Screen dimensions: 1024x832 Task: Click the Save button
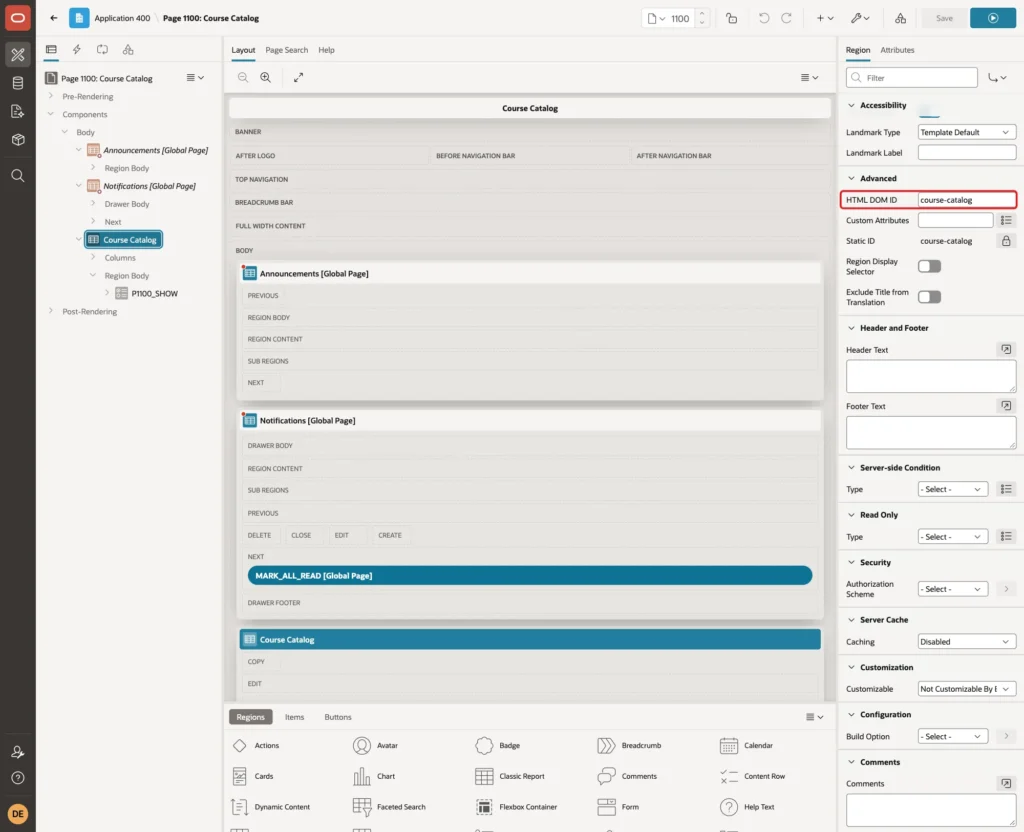(x=944, y=18)
